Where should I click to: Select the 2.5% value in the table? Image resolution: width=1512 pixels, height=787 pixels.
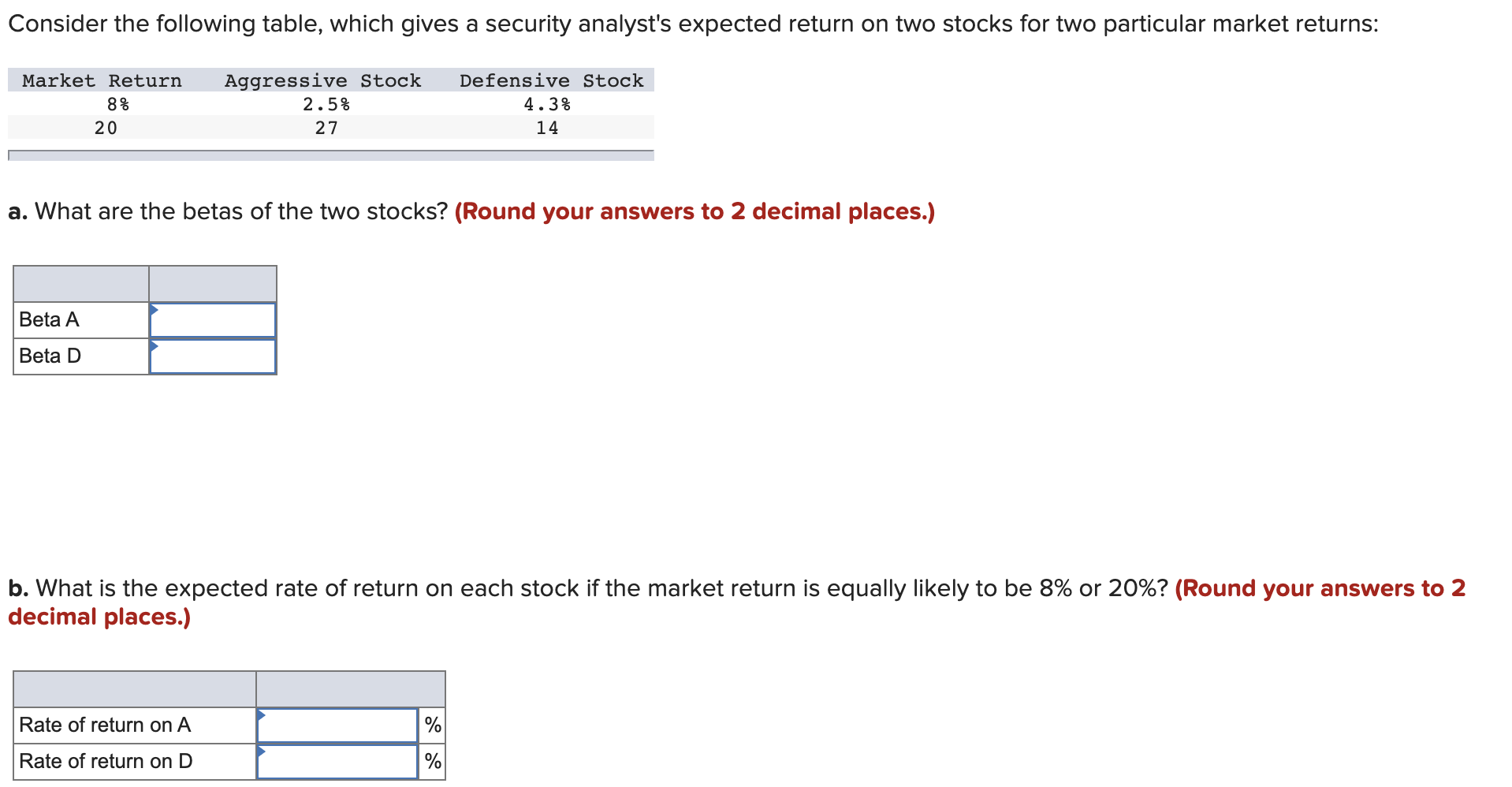click(x=326, y=103)
